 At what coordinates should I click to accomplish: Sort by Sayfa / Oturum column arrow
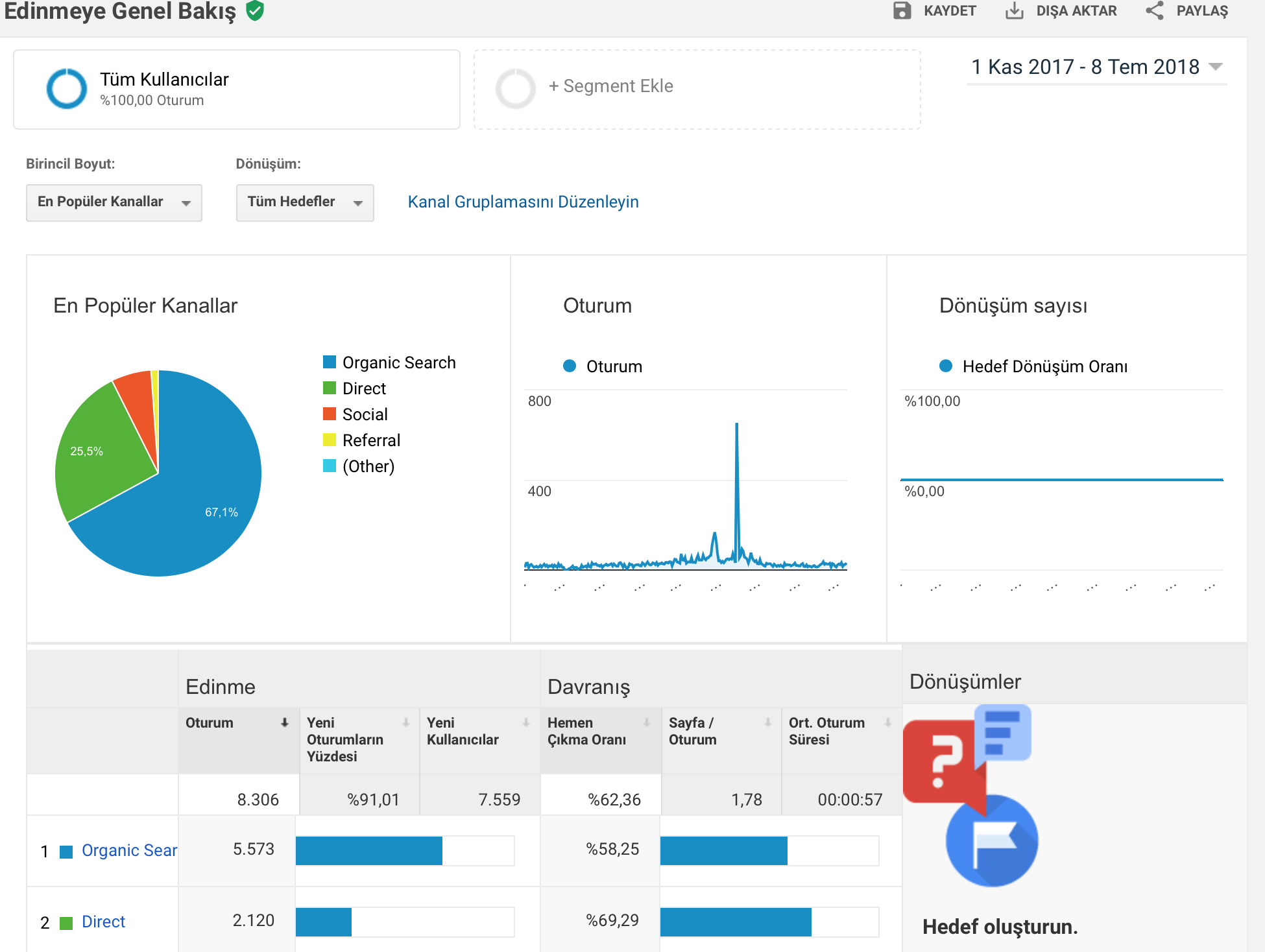pos(768,722)
